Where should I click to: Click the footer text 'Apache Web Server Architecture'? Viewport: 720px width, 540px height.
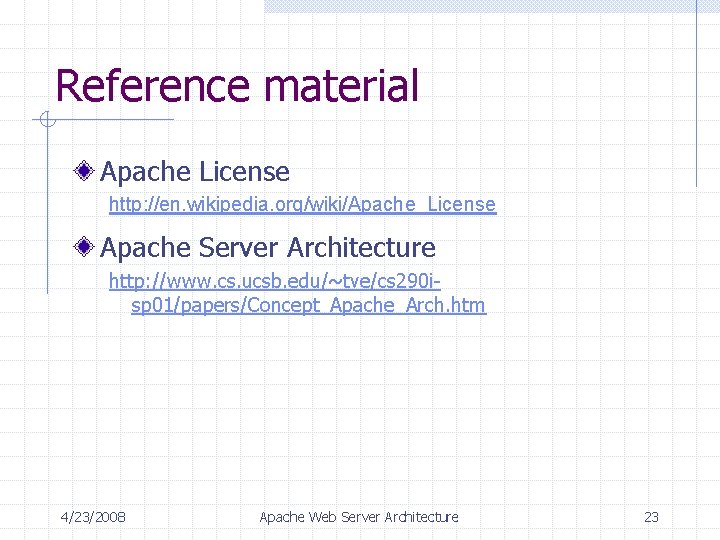point(359,517)
